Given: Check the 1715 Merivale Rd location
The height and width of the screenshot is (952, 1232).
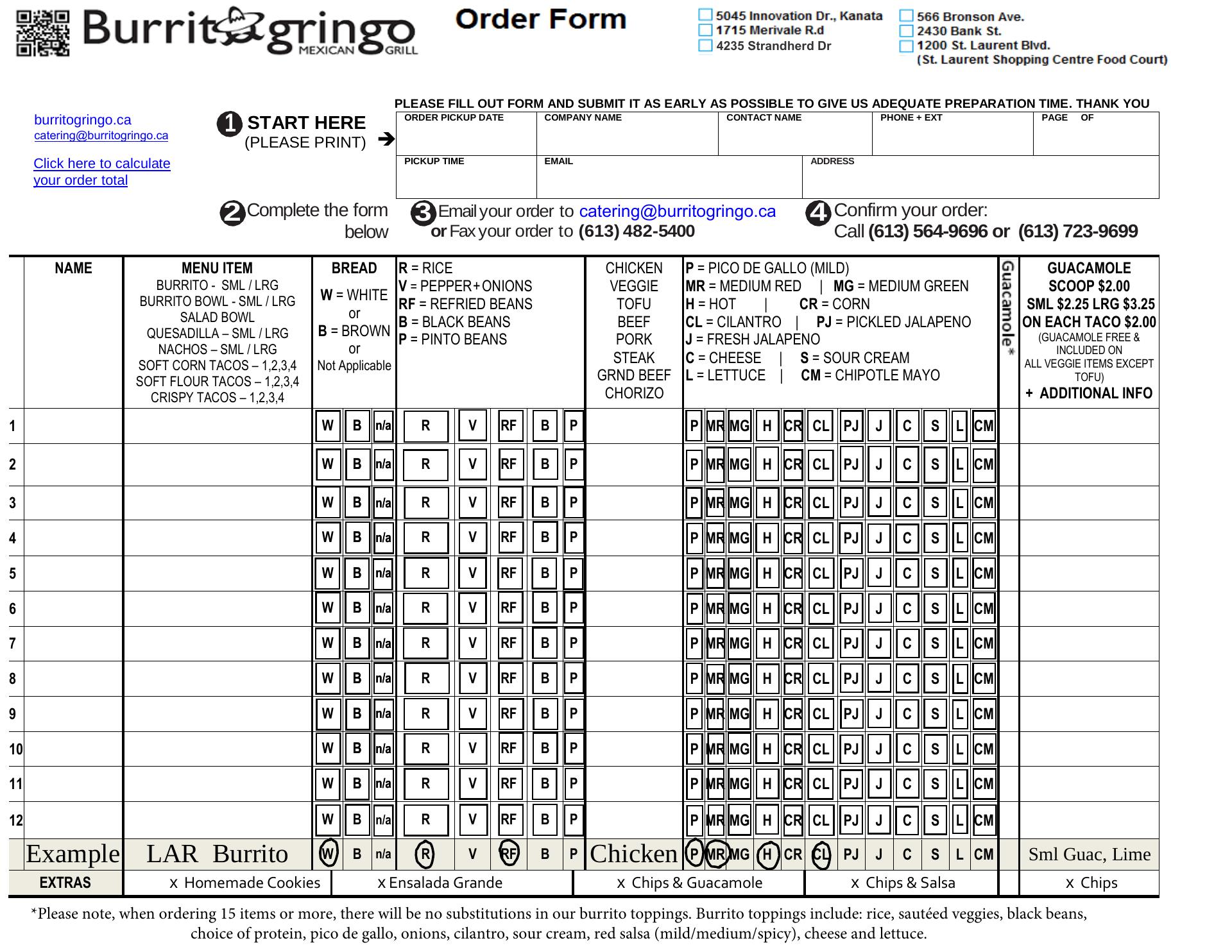Looking at the screenshot, I should pos(705,30).
